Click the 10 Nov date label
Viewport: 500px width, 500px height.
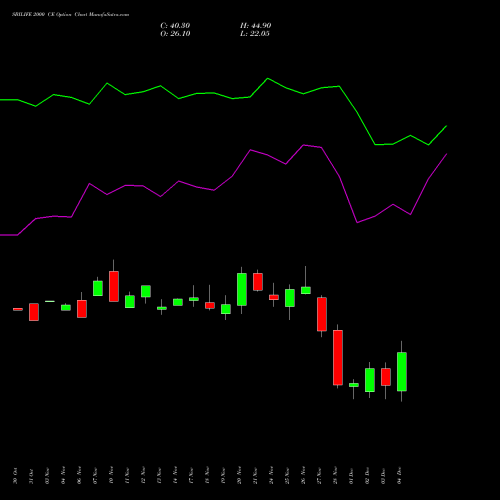111,476
